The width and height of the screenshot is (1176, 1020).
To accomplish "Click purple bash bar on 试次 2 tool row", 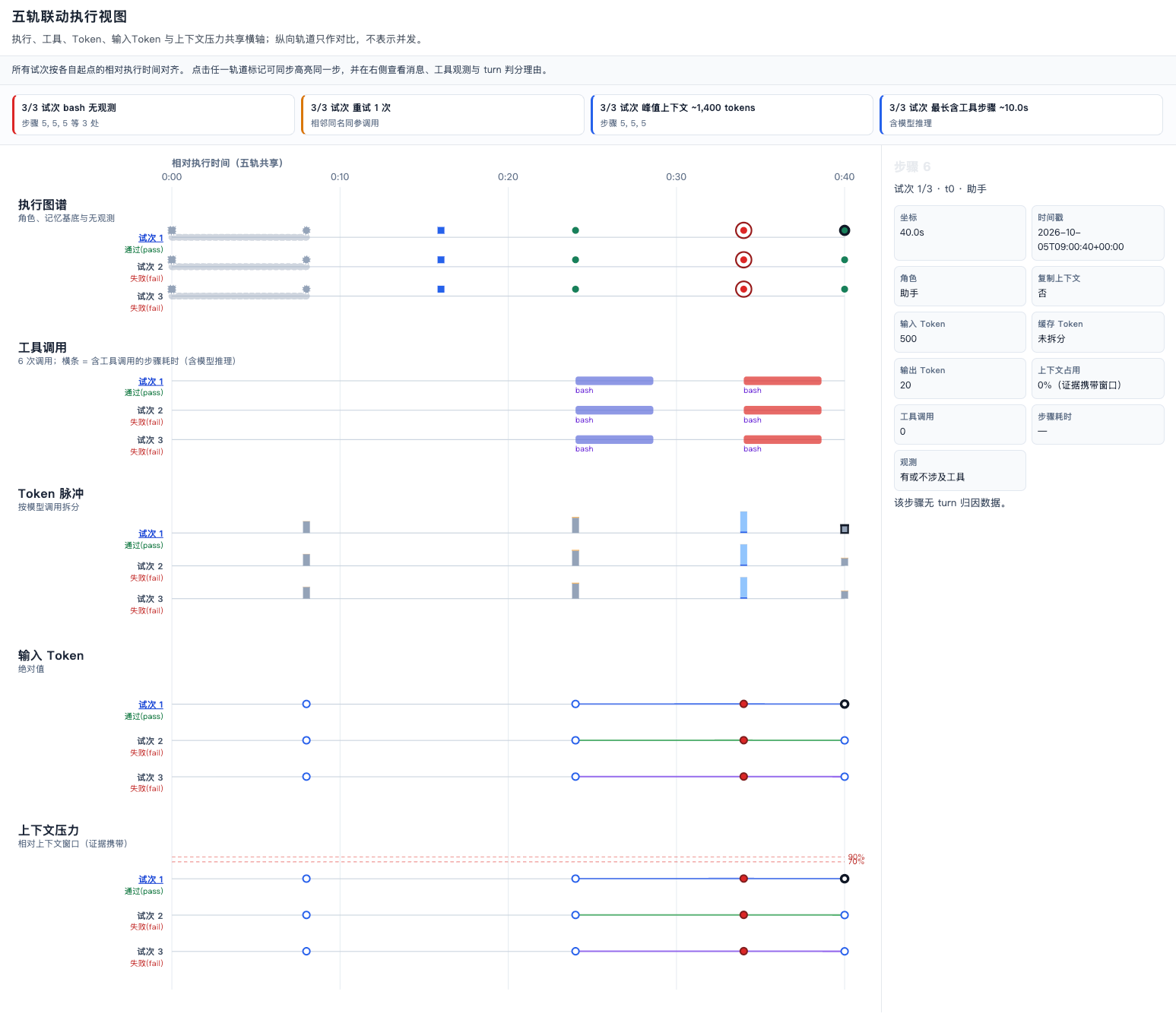I will tap(614, 410).
